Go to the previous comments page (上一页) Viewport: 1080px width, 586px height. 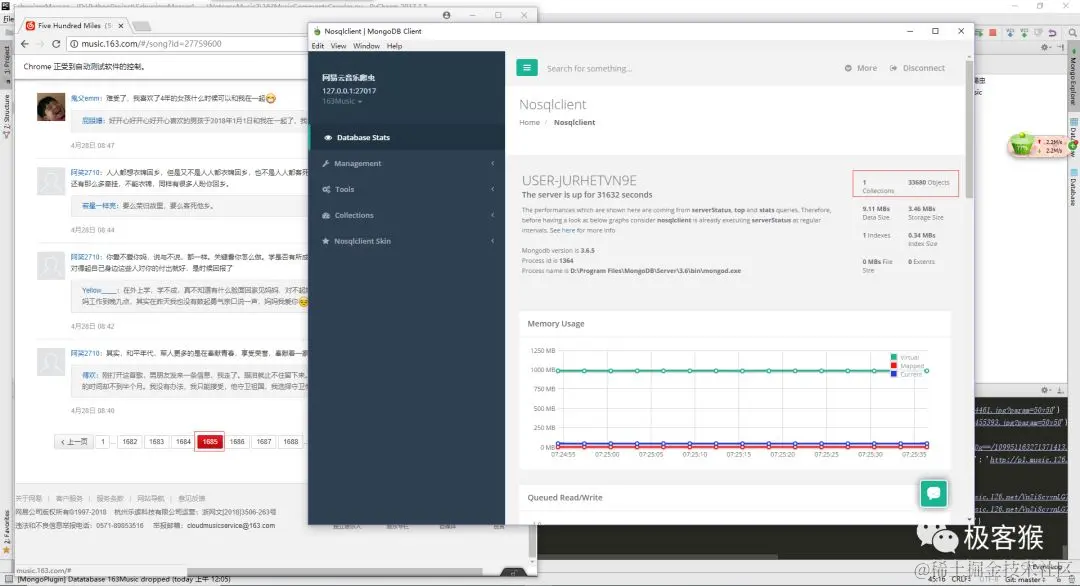[74, 441]
